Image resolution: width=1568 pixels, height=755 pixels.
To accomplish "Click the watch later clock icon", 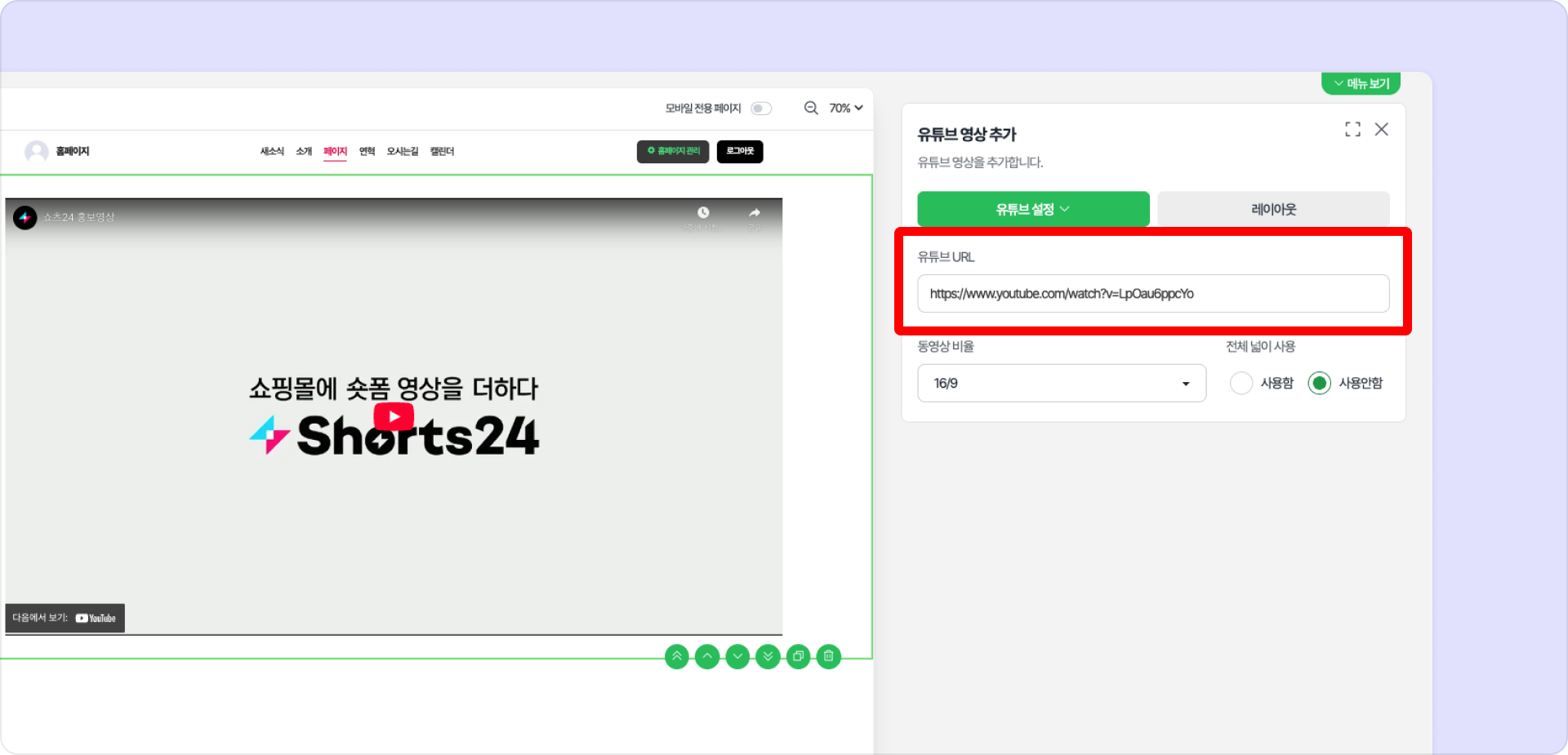I will (703, 213).
